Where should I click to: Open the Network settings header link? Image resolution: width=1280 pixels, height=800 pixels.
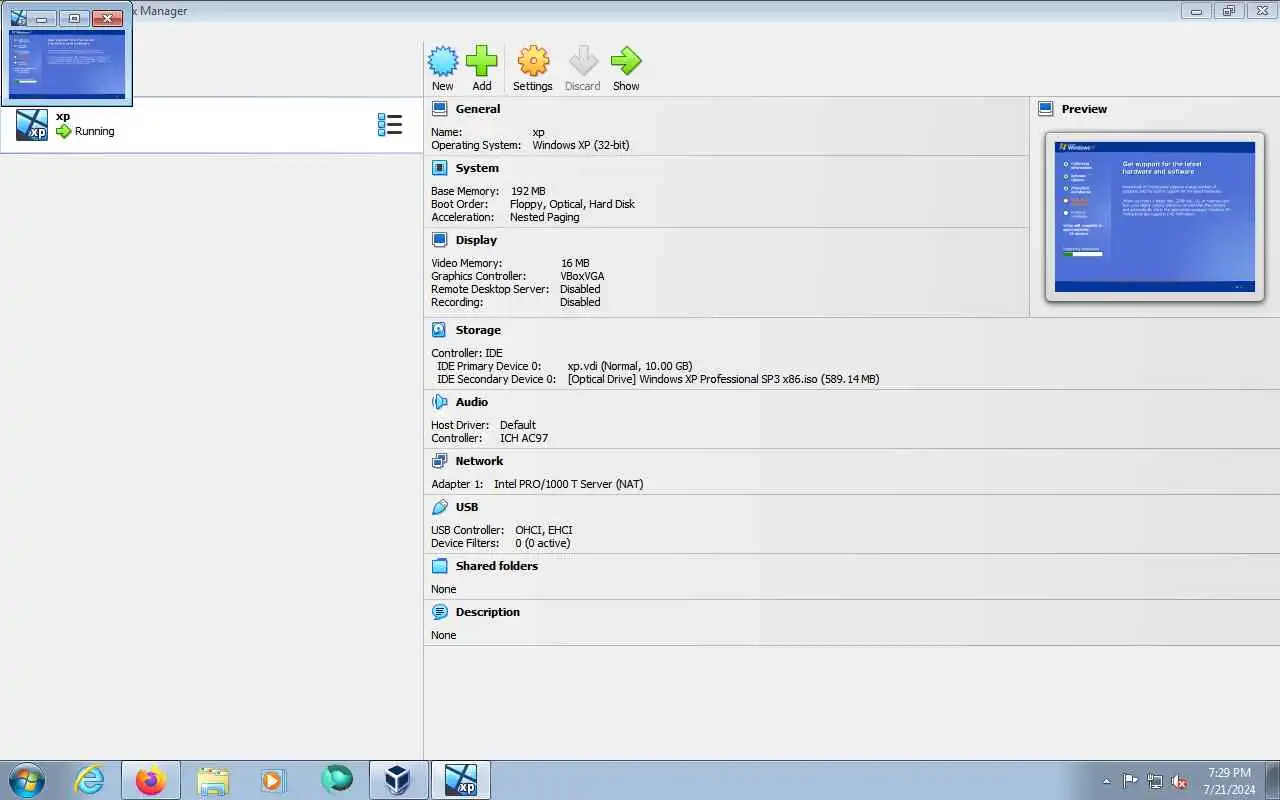point(479,461)
